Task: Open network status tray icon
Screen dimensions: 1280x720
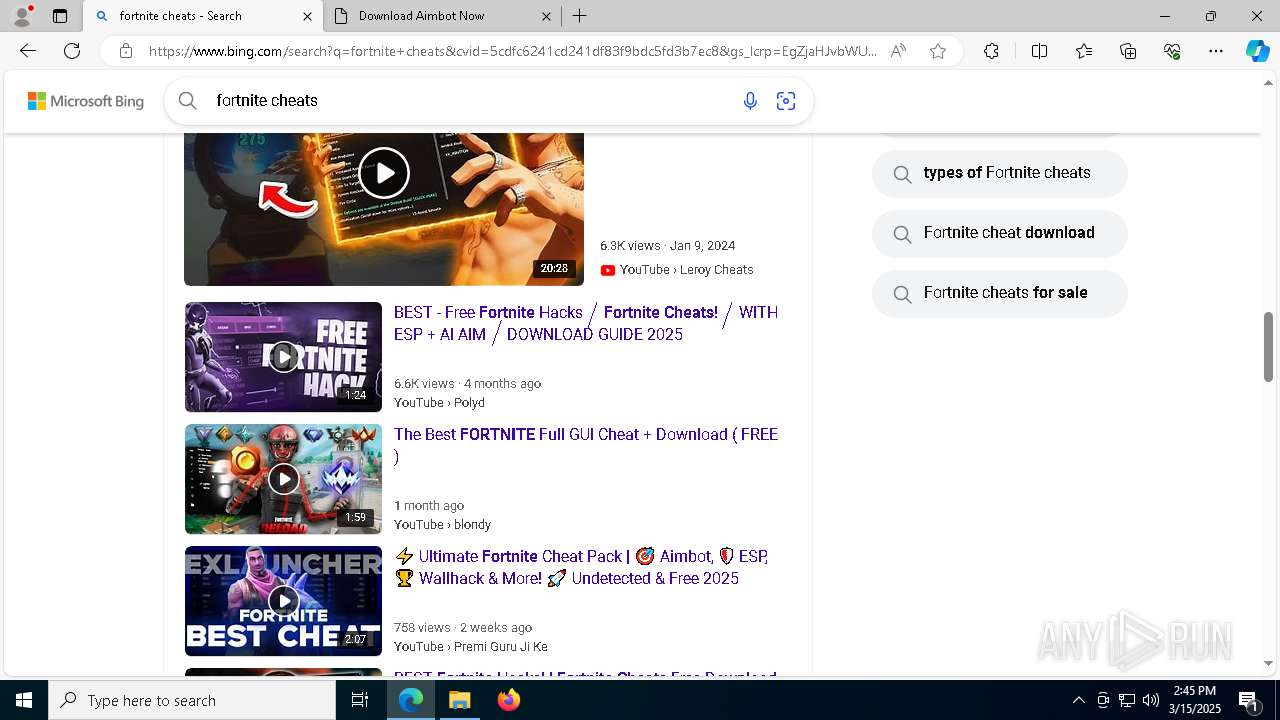Action: click(1127, 700)
